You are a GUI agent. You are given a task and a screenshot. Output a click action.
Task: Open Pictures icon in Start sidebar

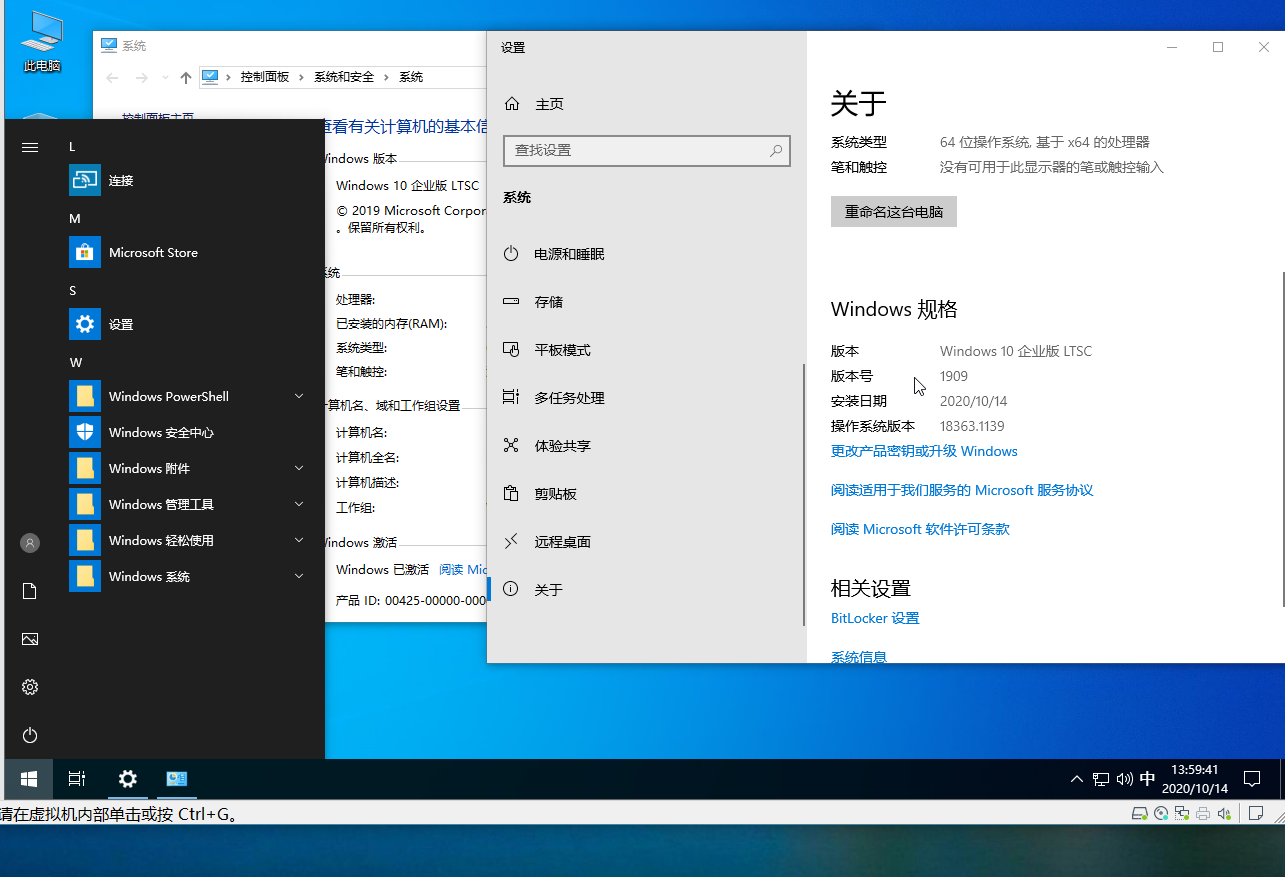point(30,639)
